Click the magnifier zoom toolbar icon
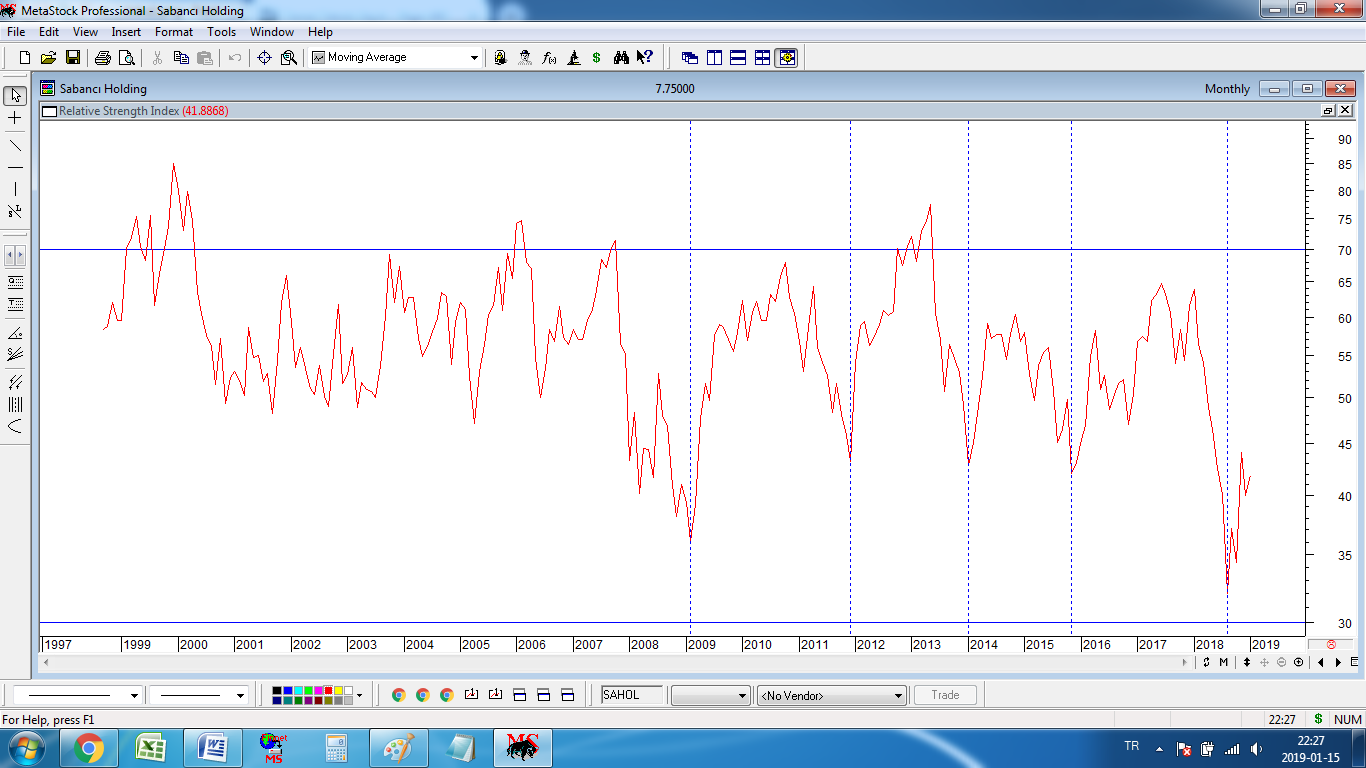This screenshot has height=768, width=1366. tap(289, 58)
